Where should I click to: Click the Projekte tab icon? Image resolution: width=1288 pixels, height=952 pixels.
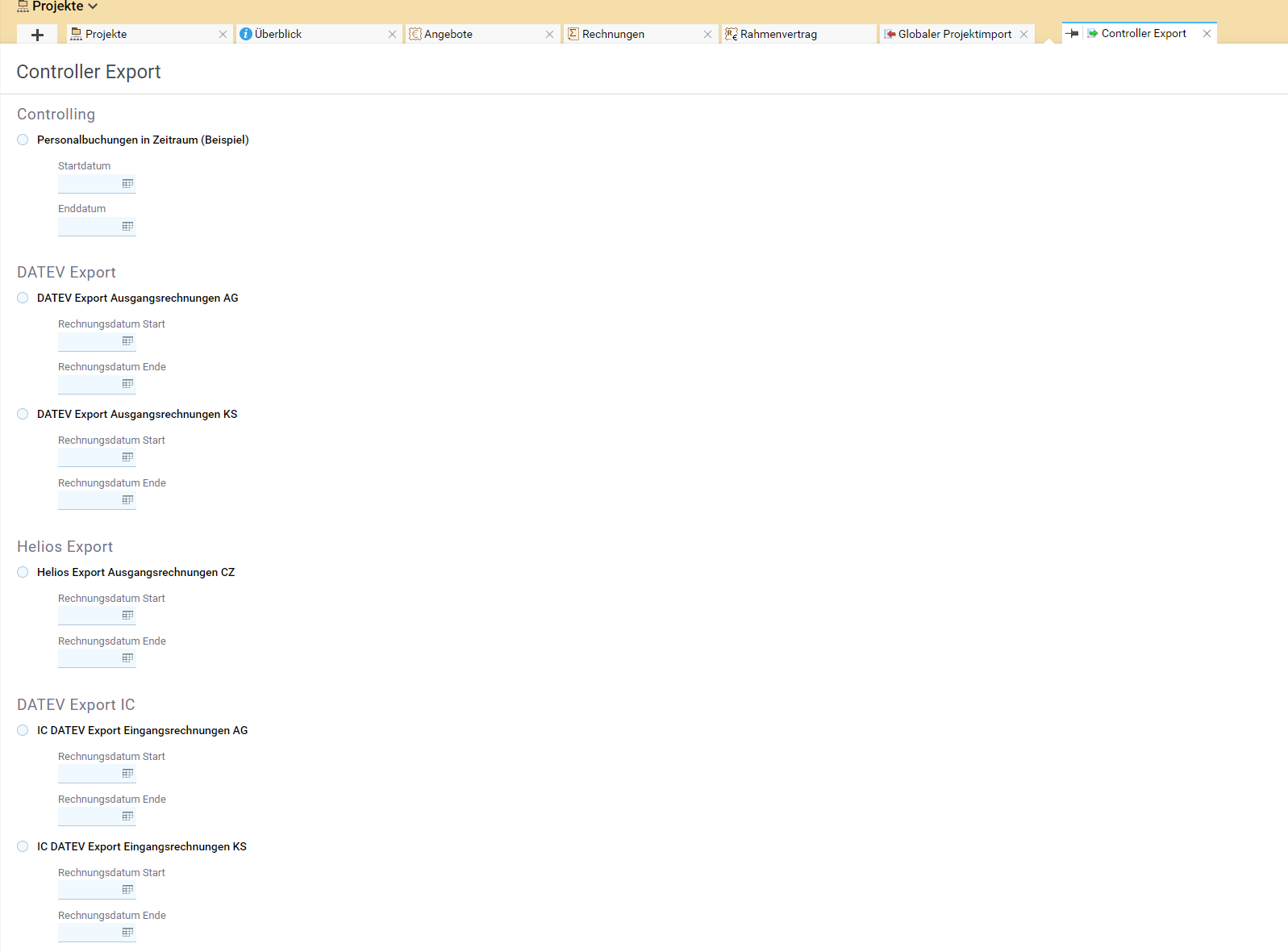click(76, 34)
